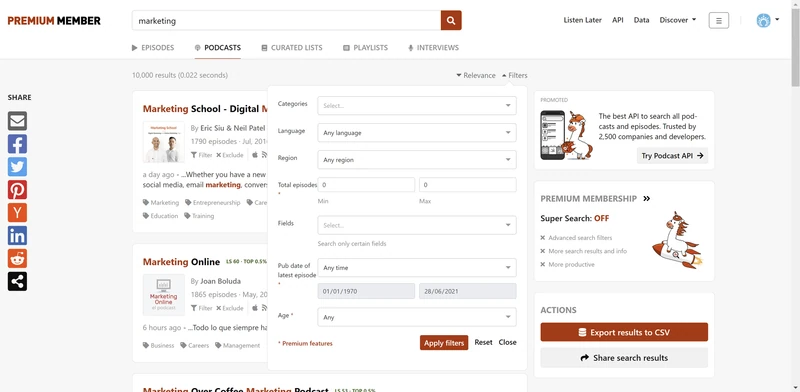This screenshot has height=392, width=800.
Task: Open Marketing Online podcast title
Action: coord(181,262)
